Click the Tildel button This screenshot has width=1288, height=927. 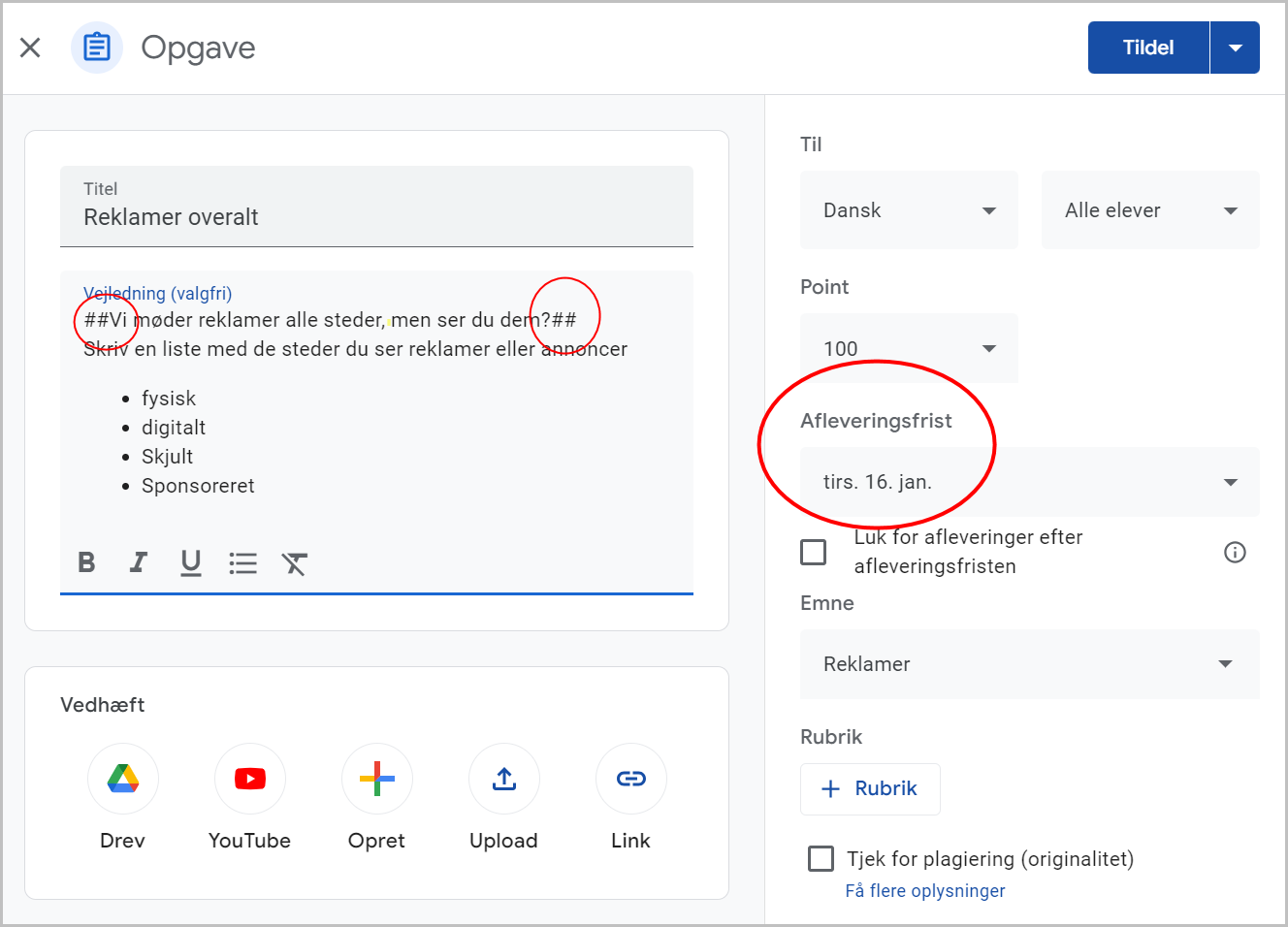point(1148,48)
